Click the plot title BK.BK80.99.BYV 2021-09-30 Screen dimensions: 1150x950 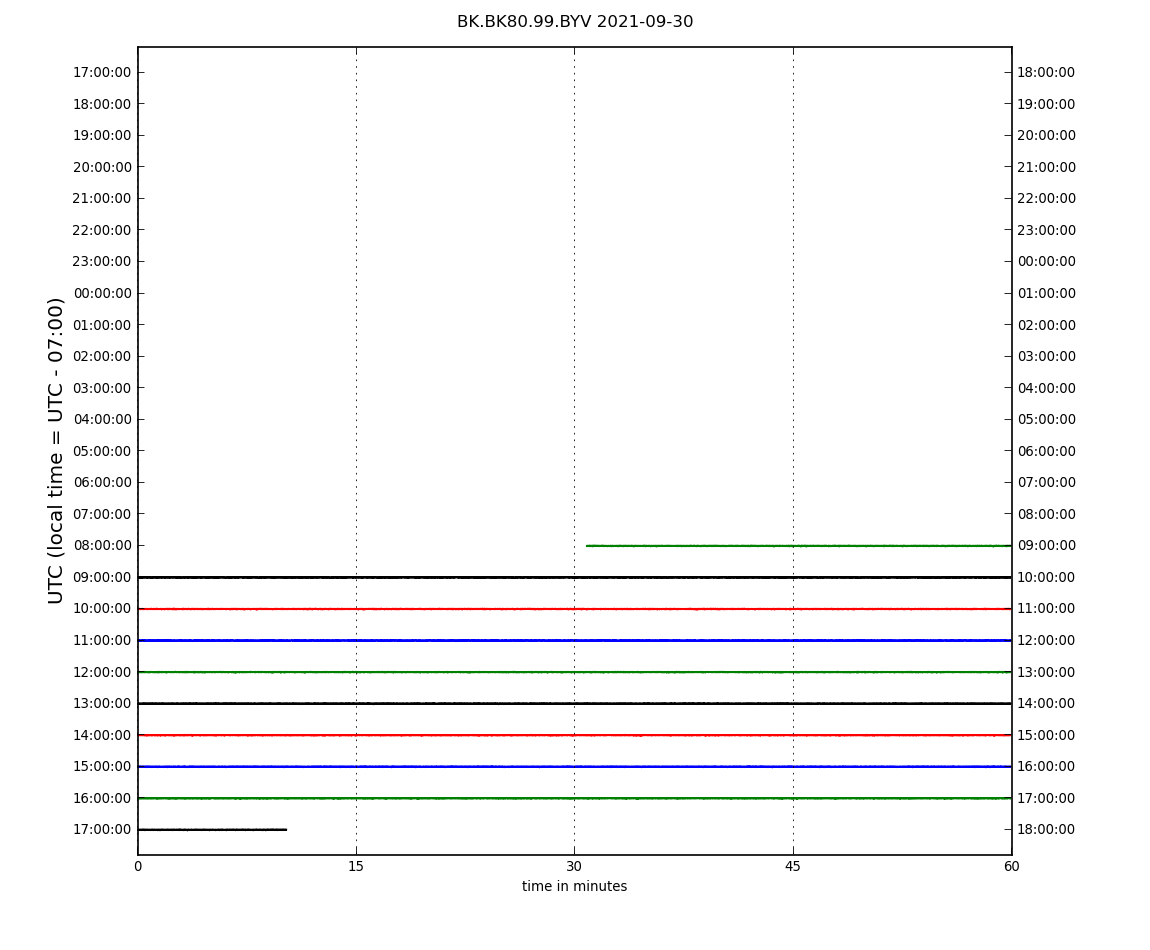pyautogui.click(x=574, y=22)
